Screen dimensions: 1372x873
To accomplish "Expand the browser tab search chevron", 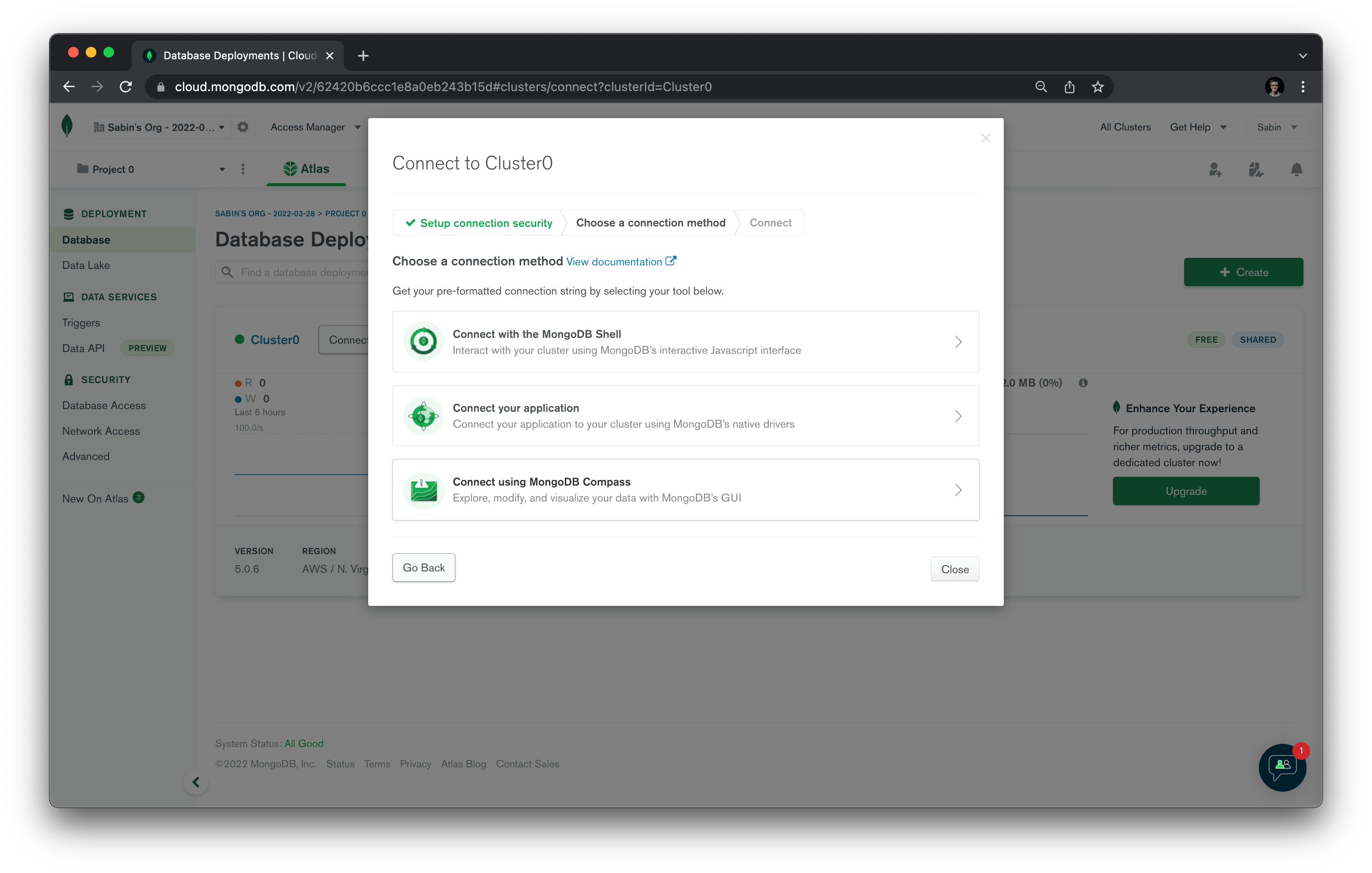I will pyautogui.click(x=1303, y=56).
